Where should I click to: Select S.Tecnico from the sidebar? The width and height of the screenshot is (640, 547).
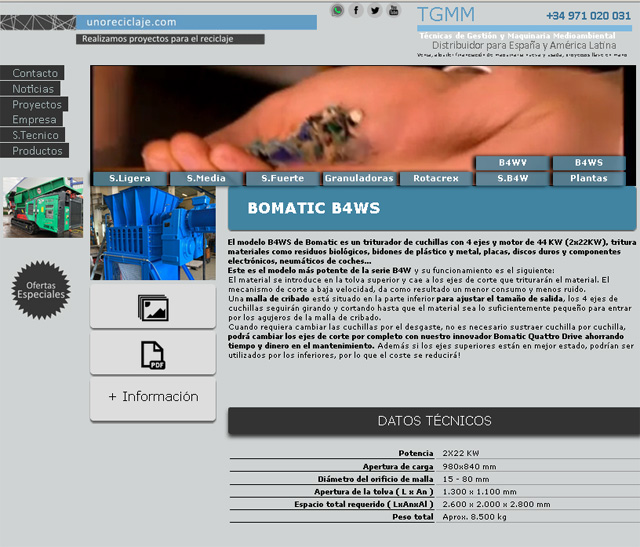coord(35,135)
